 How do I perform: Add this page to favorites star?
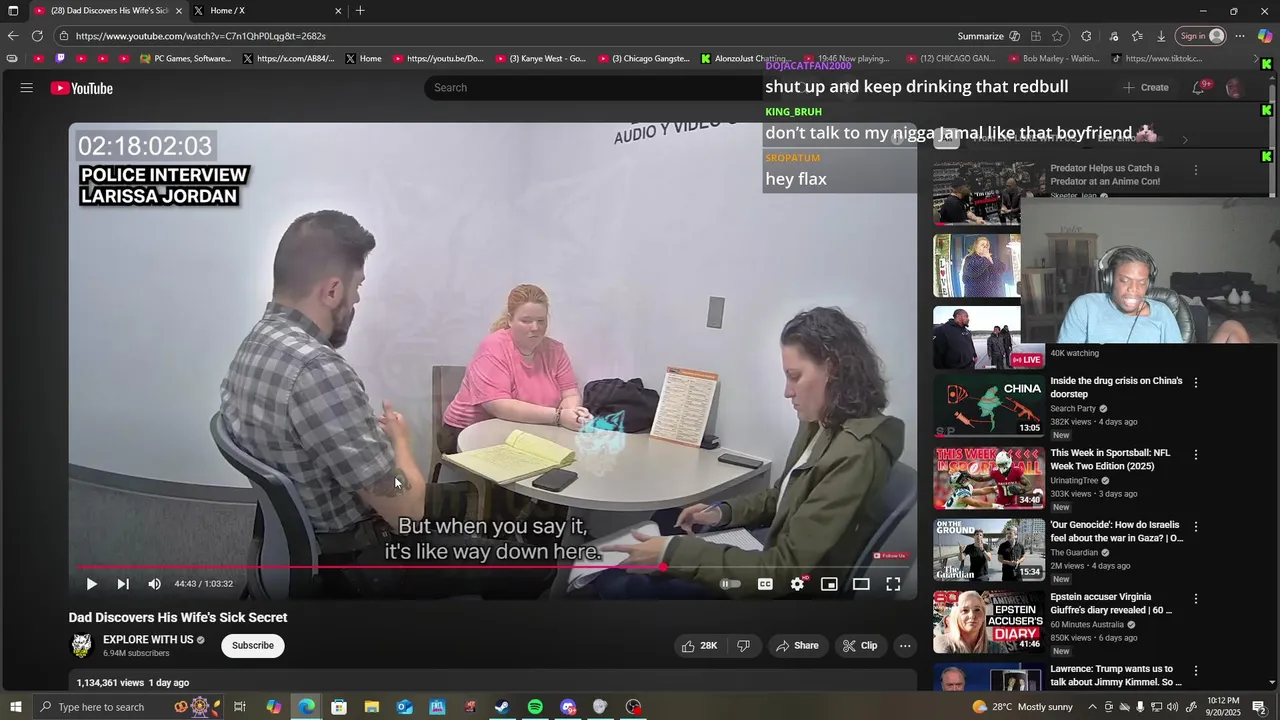1057,36
